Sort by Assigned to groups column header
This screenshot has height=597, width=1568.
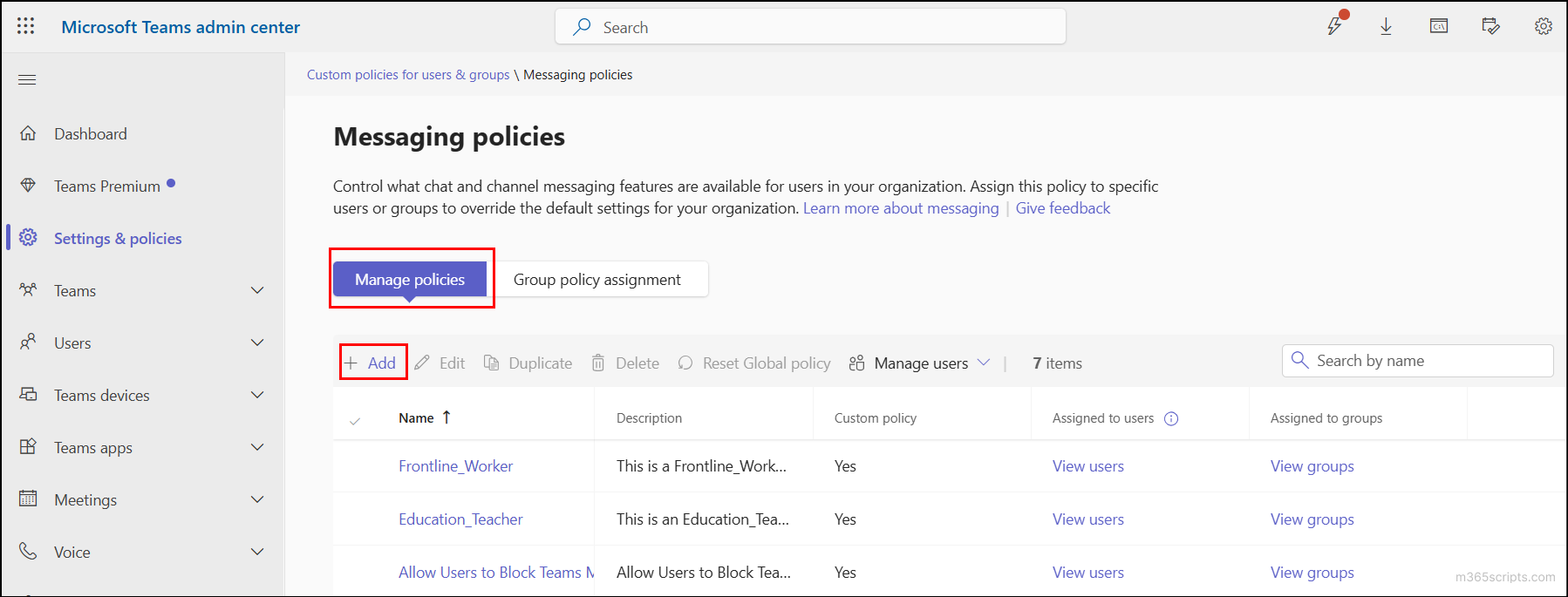[1326, 418]
